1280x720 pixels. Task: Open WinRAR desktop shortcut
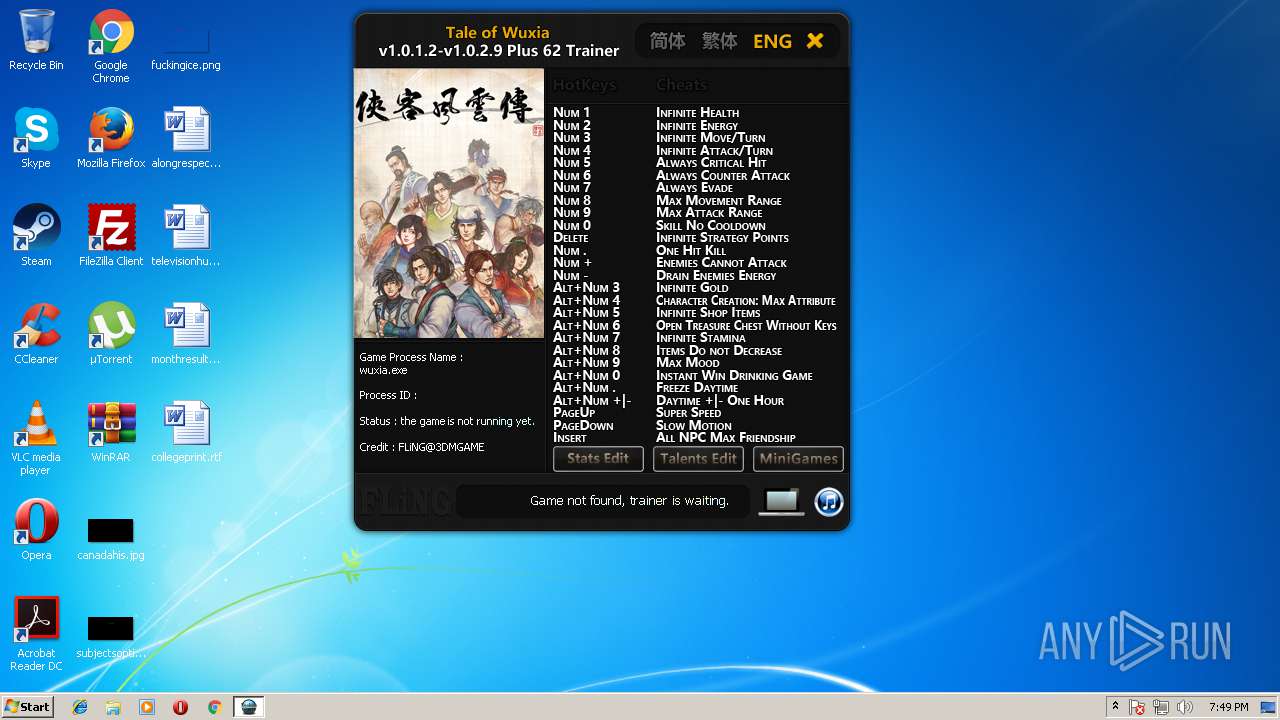[111, 432]
